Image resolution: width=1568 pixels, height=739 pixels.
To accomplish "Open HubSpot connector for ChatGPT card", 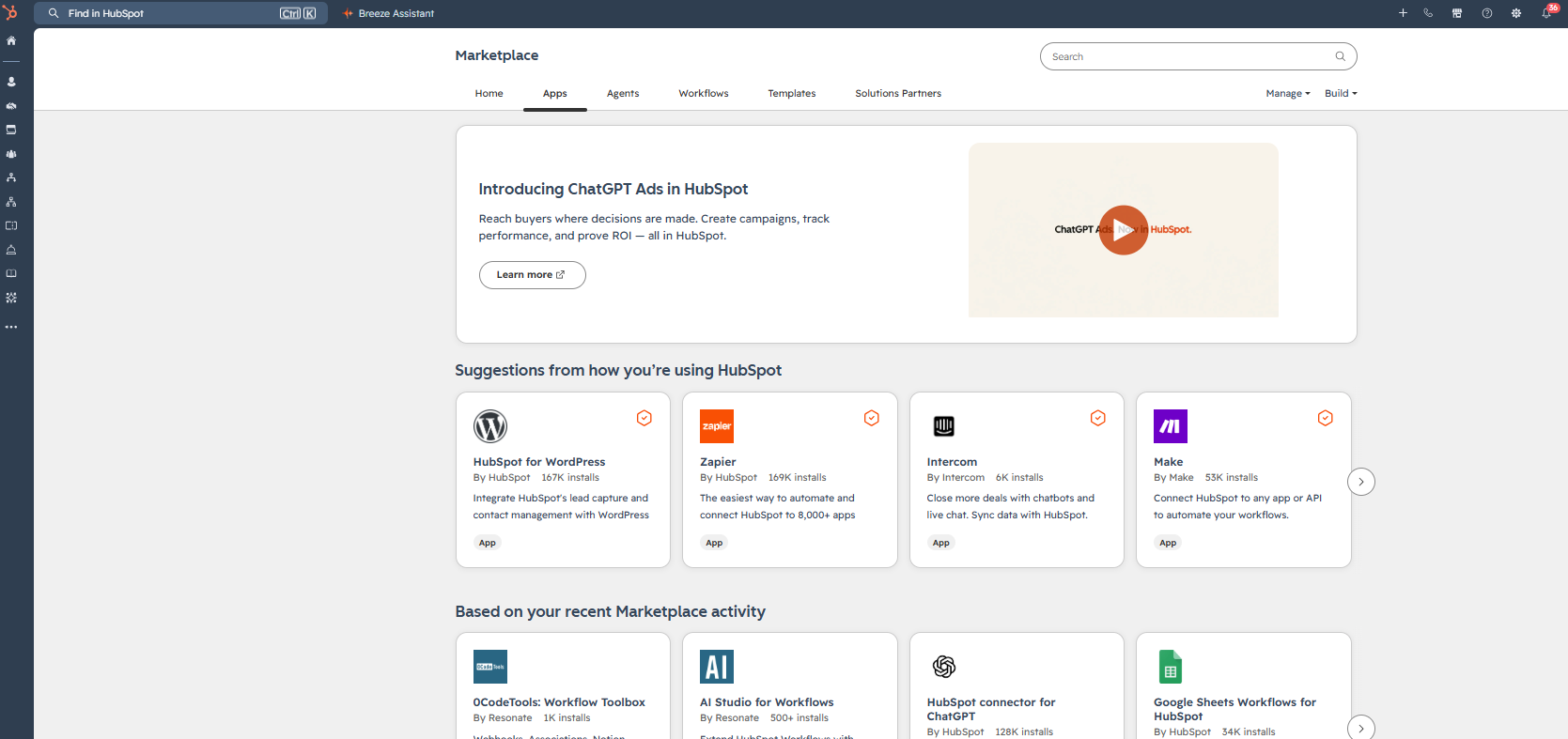I will pos(1017,685).
